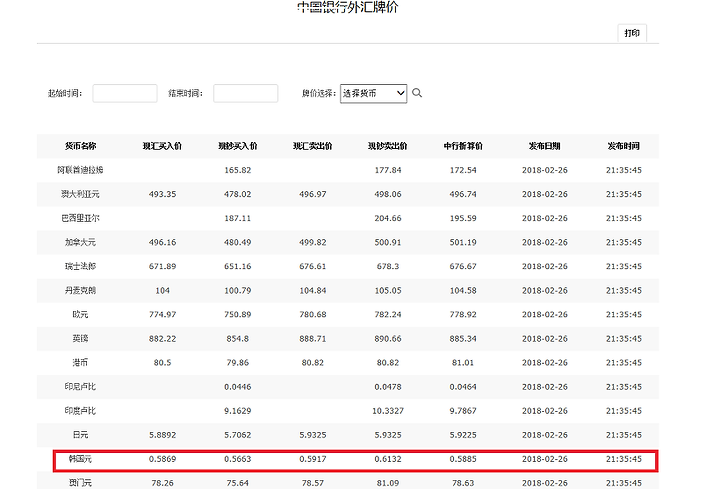
Task: Click the 现钞卖出价 column header
Action: (388, 146)
